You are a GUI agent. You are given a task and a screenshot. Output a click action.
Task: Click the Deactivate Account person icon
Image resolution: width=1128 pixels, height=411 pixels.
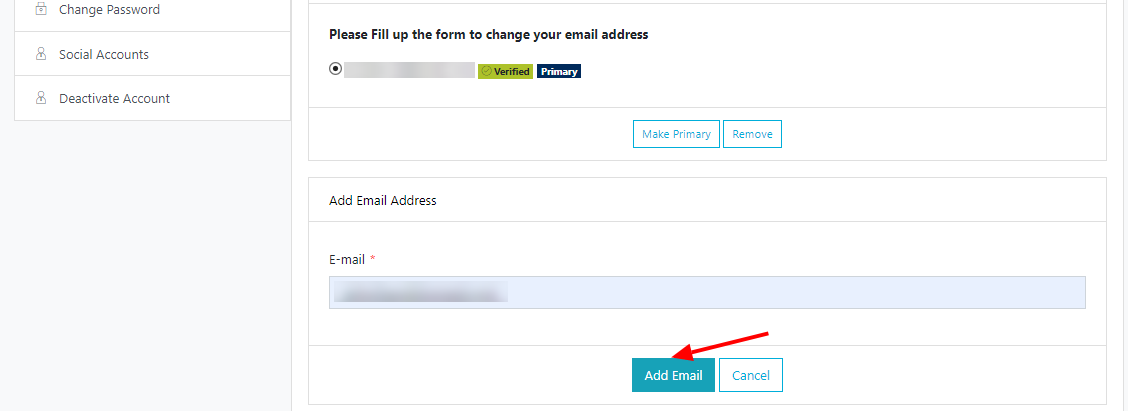pos(41,98)
